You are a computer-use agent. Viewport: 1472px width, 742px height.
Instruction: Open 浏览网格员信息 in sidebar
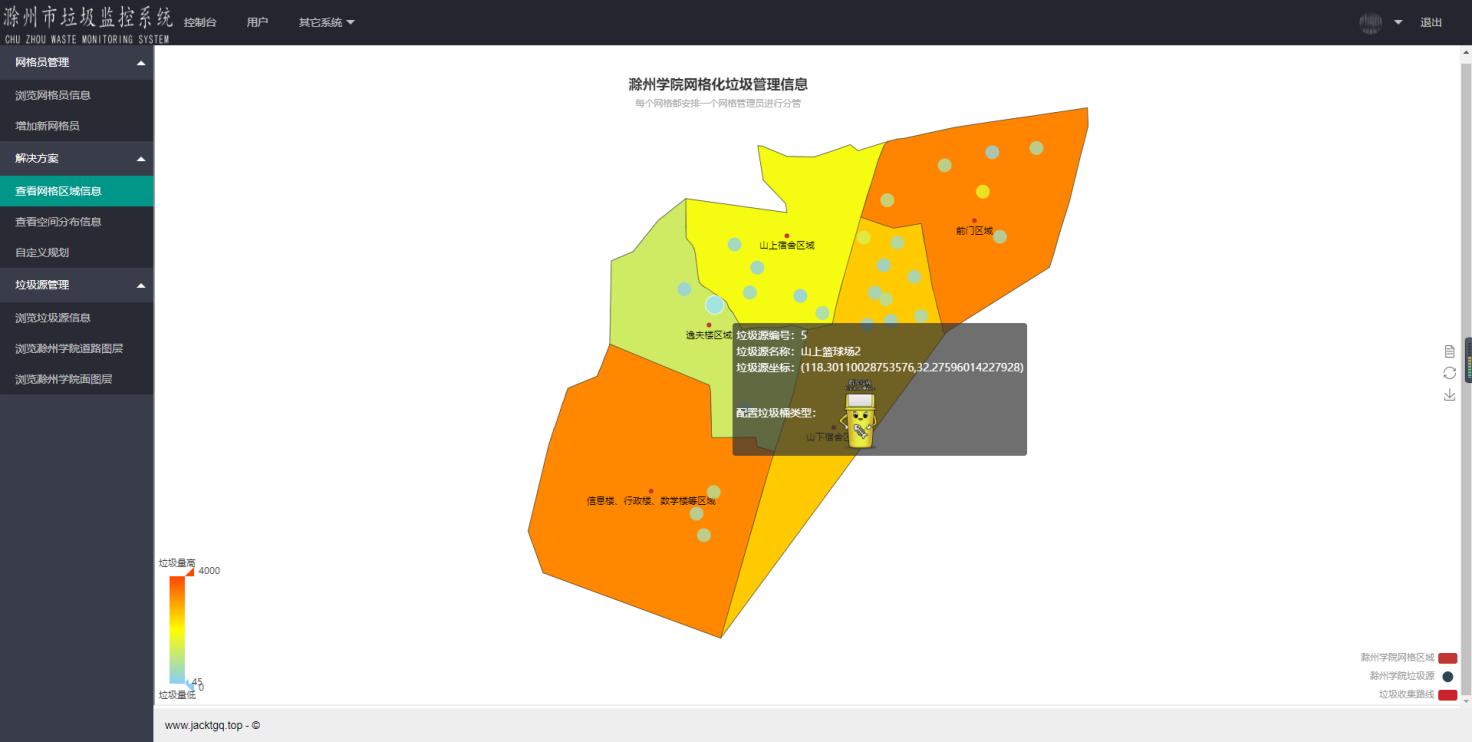(x=77, y=95)
